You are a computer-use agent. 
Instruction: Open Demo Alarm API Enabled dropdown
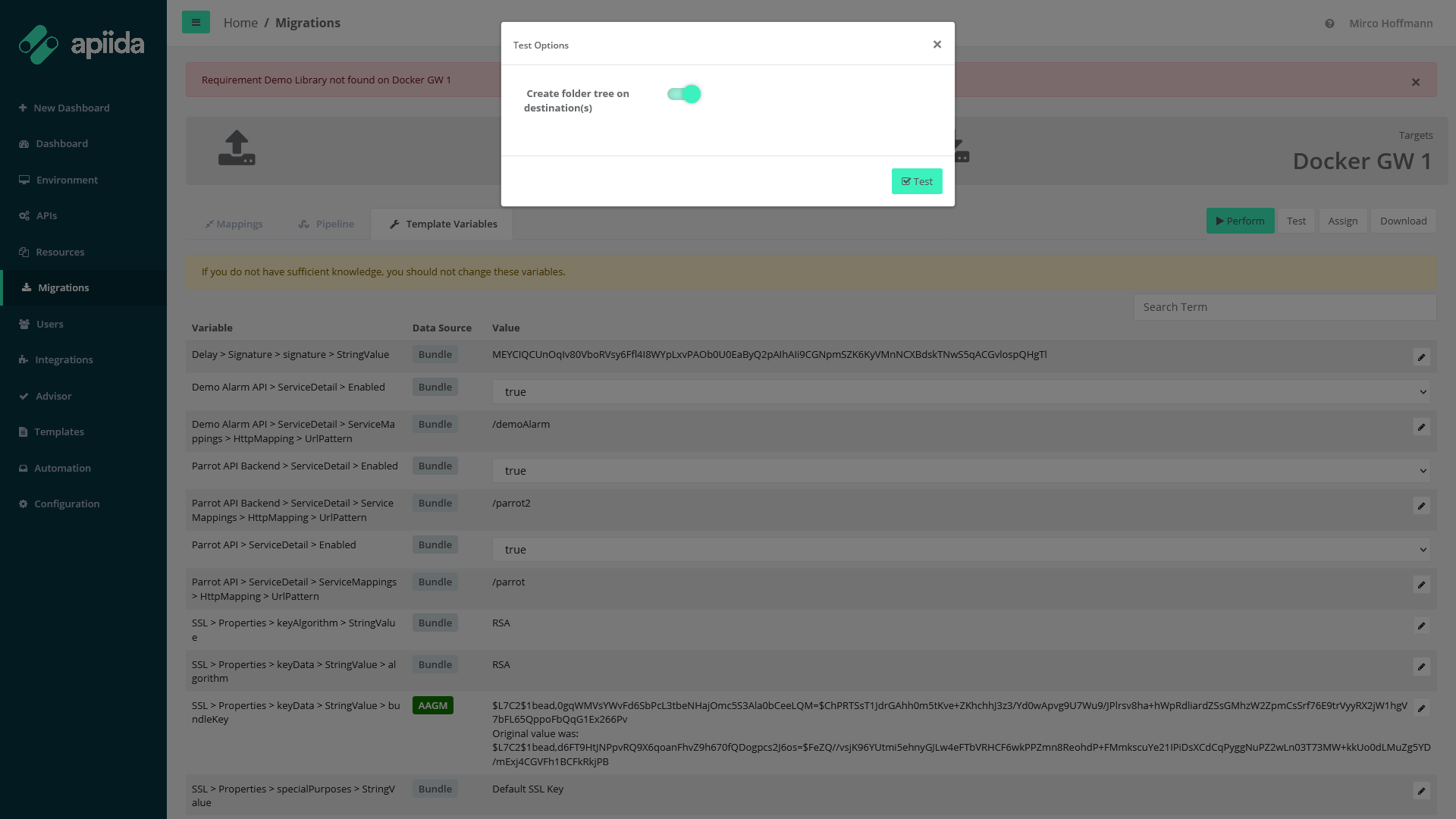point(960,392)
